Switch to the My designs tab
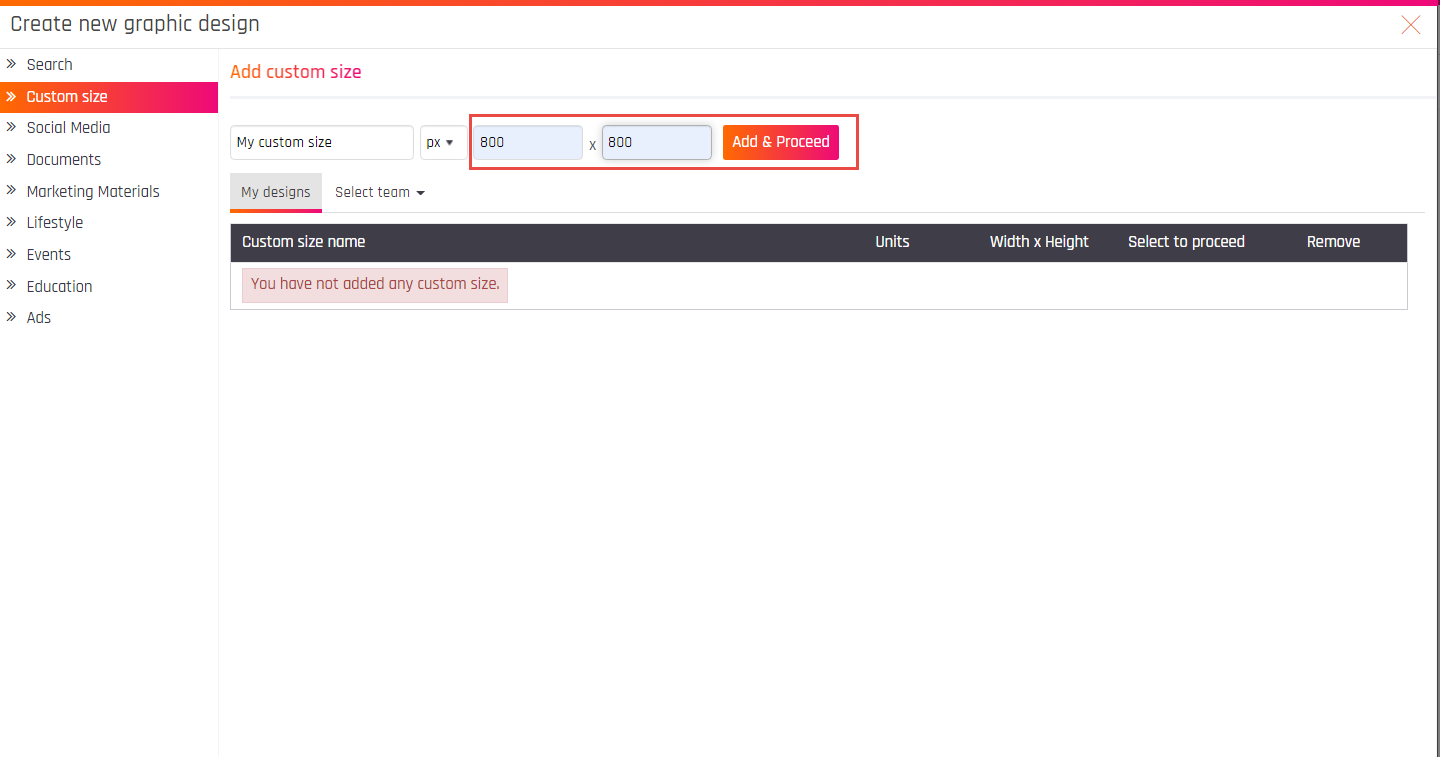1440x757 pixels. (276, 192)
